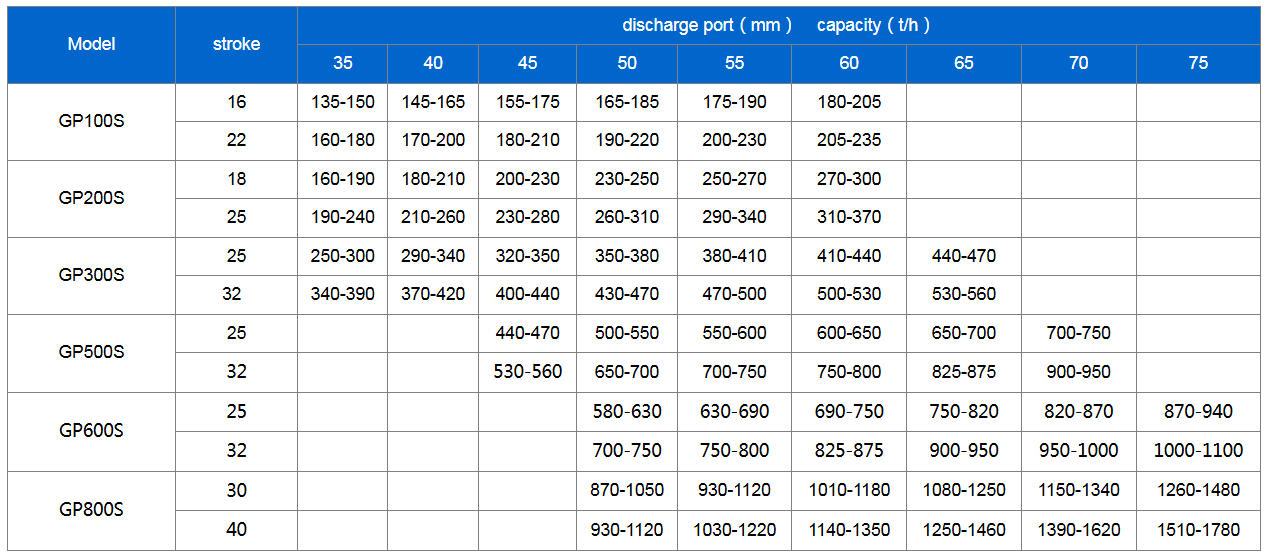Viewport: 1266px width, 558px height.
Task: Click the Model column header
Action: (91, 44)
